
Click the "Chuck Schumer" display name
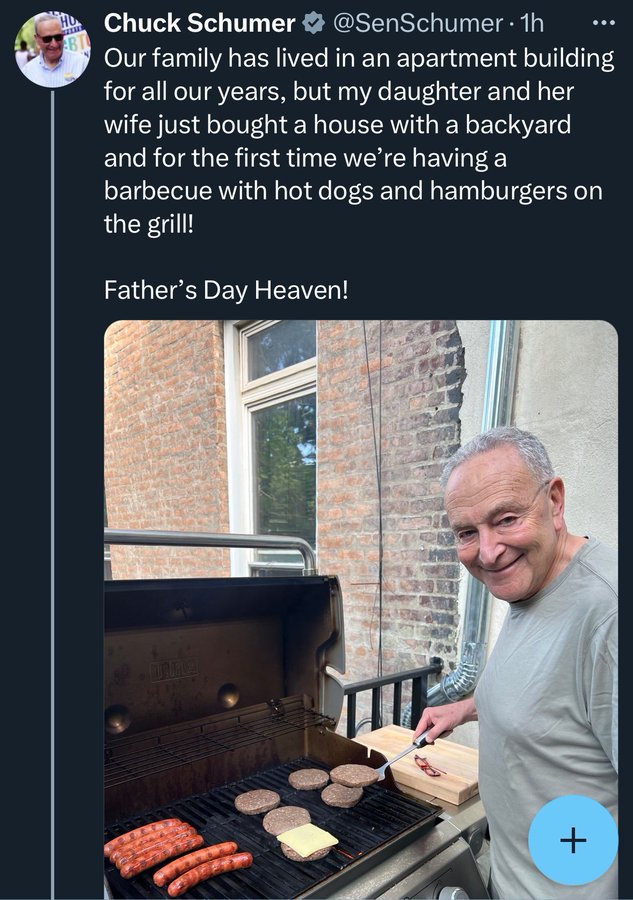[x=199, y=24]
